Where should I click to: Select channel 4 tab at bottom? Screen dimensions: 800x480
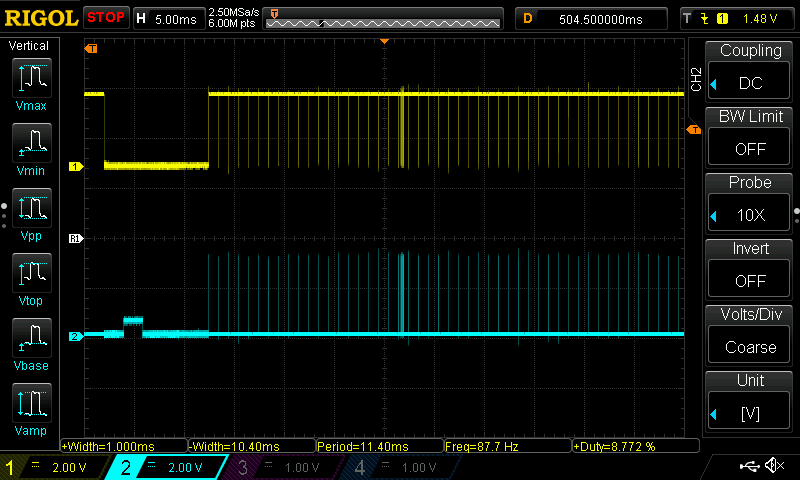[401, 467]
